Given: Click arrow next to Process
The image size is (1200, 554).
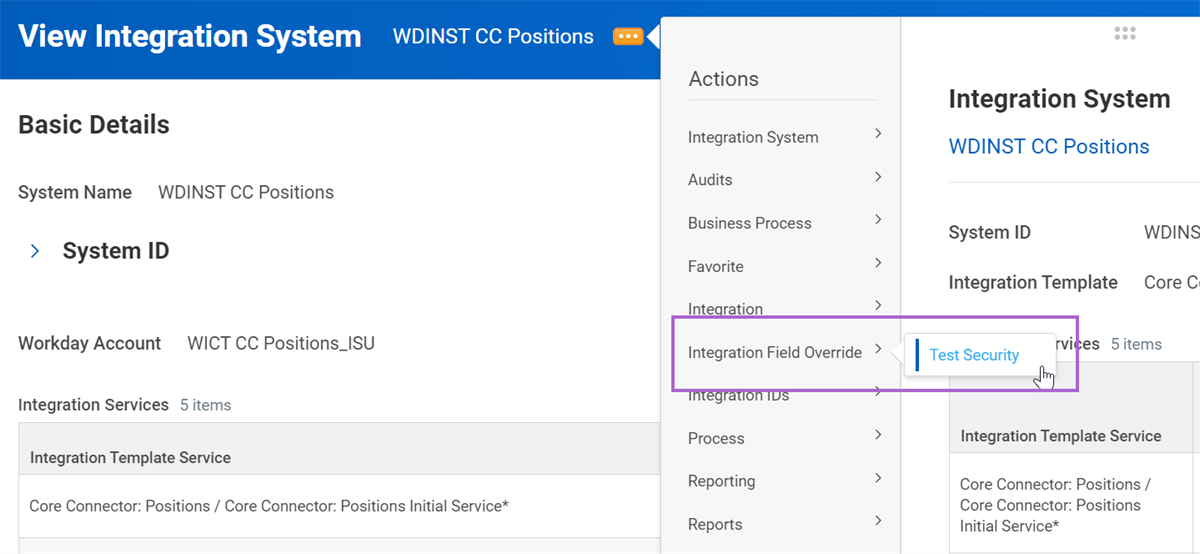Looking at the screenshot, I should pyautogui.click(x=878, y=434).
